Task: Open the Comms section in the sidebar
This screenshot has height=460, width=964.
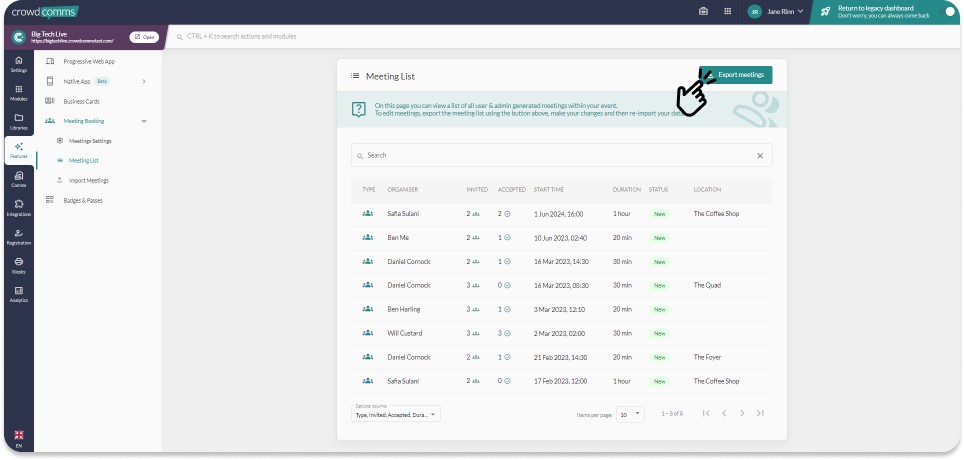Action: [18, 179]
